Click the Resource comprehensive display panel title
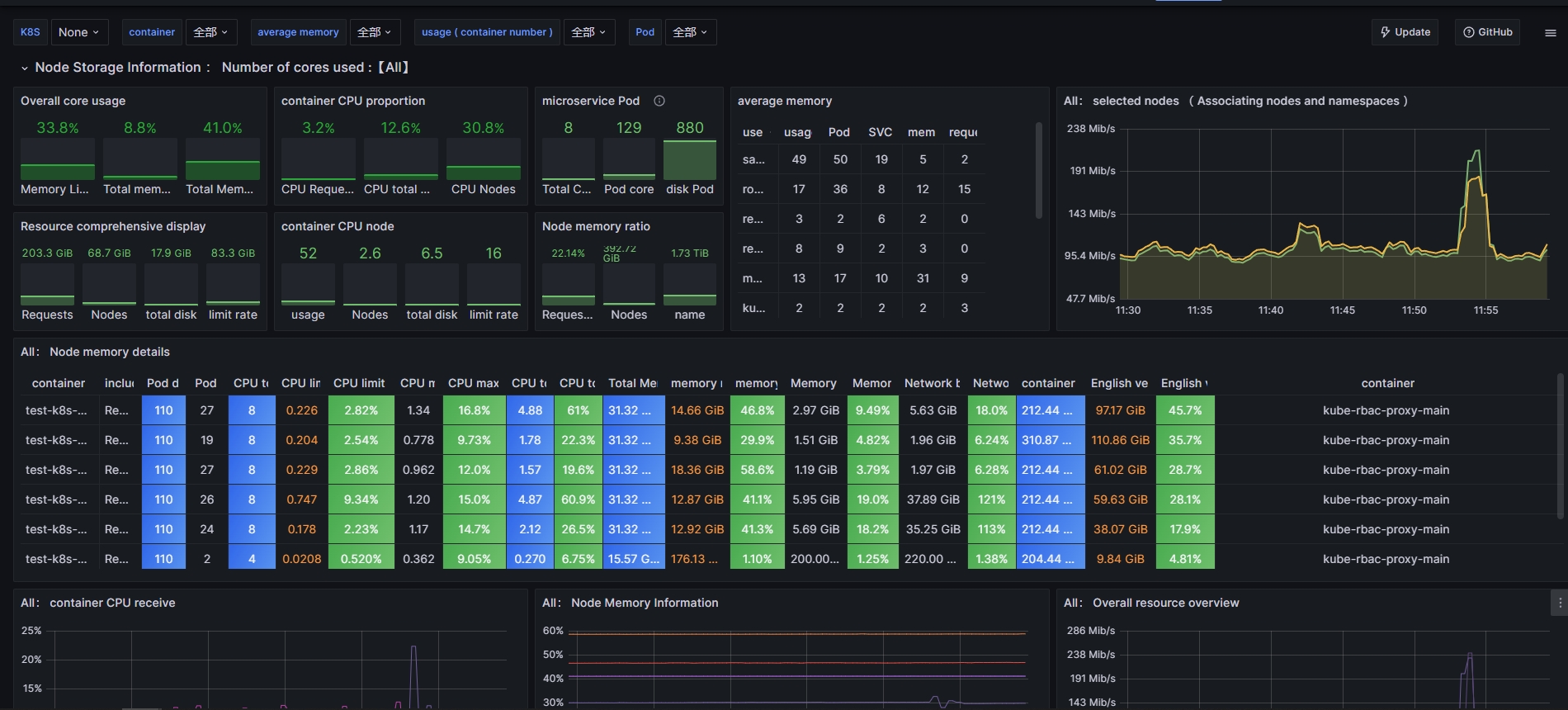1568x710 pixels. point(113,226)
